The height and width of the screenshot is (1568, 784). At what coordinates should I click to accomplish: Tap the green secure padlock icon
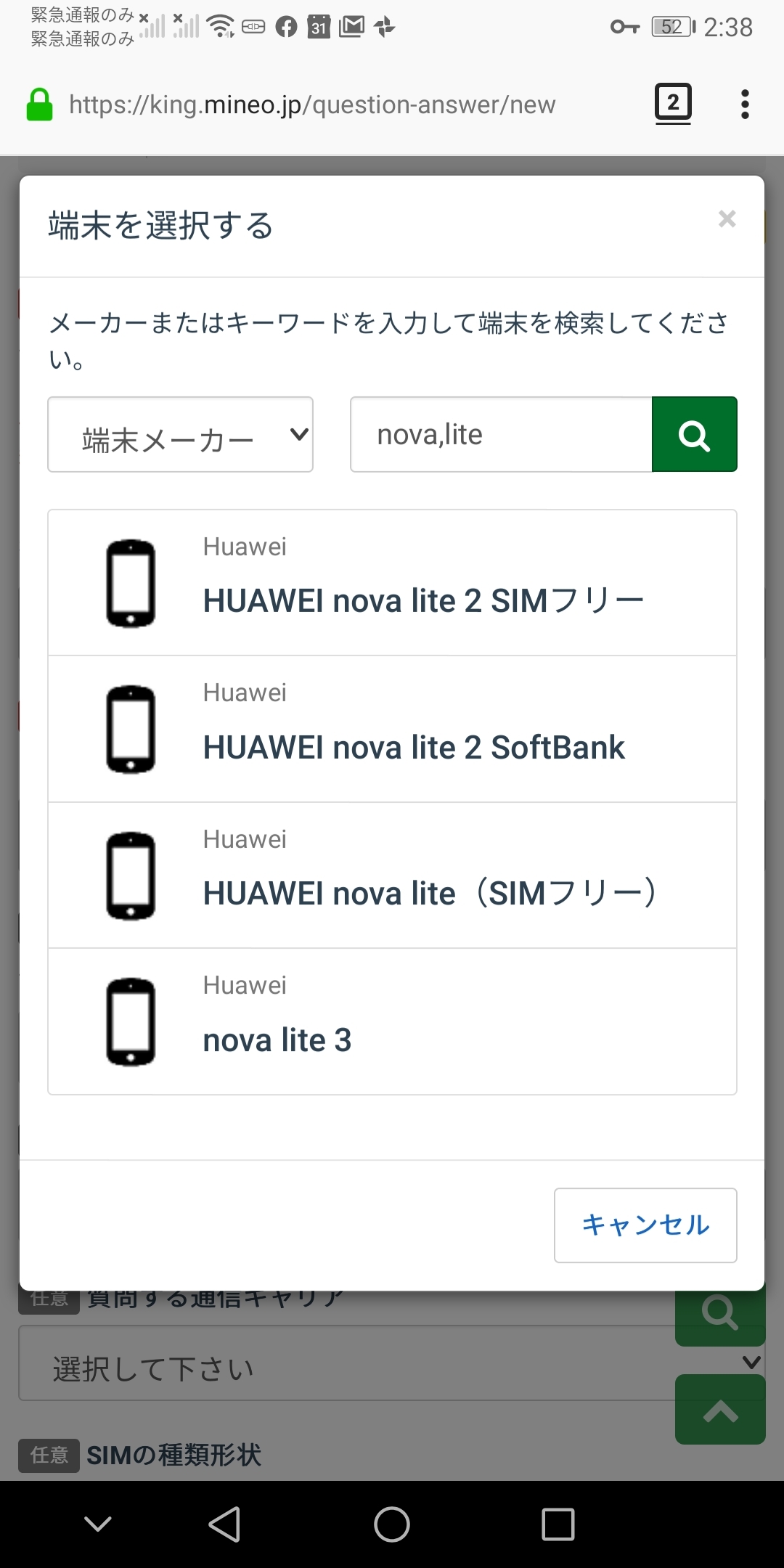tap(39, 105)
